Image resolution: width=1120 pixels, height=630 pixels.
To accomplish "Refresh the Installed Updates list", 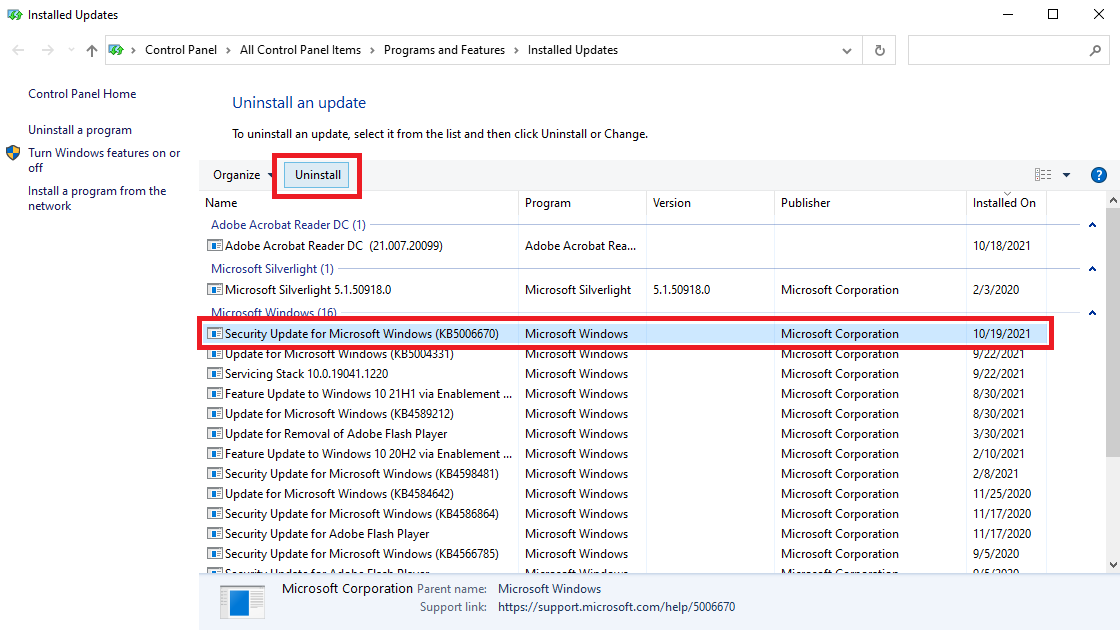I will click(x=879, y=50).
